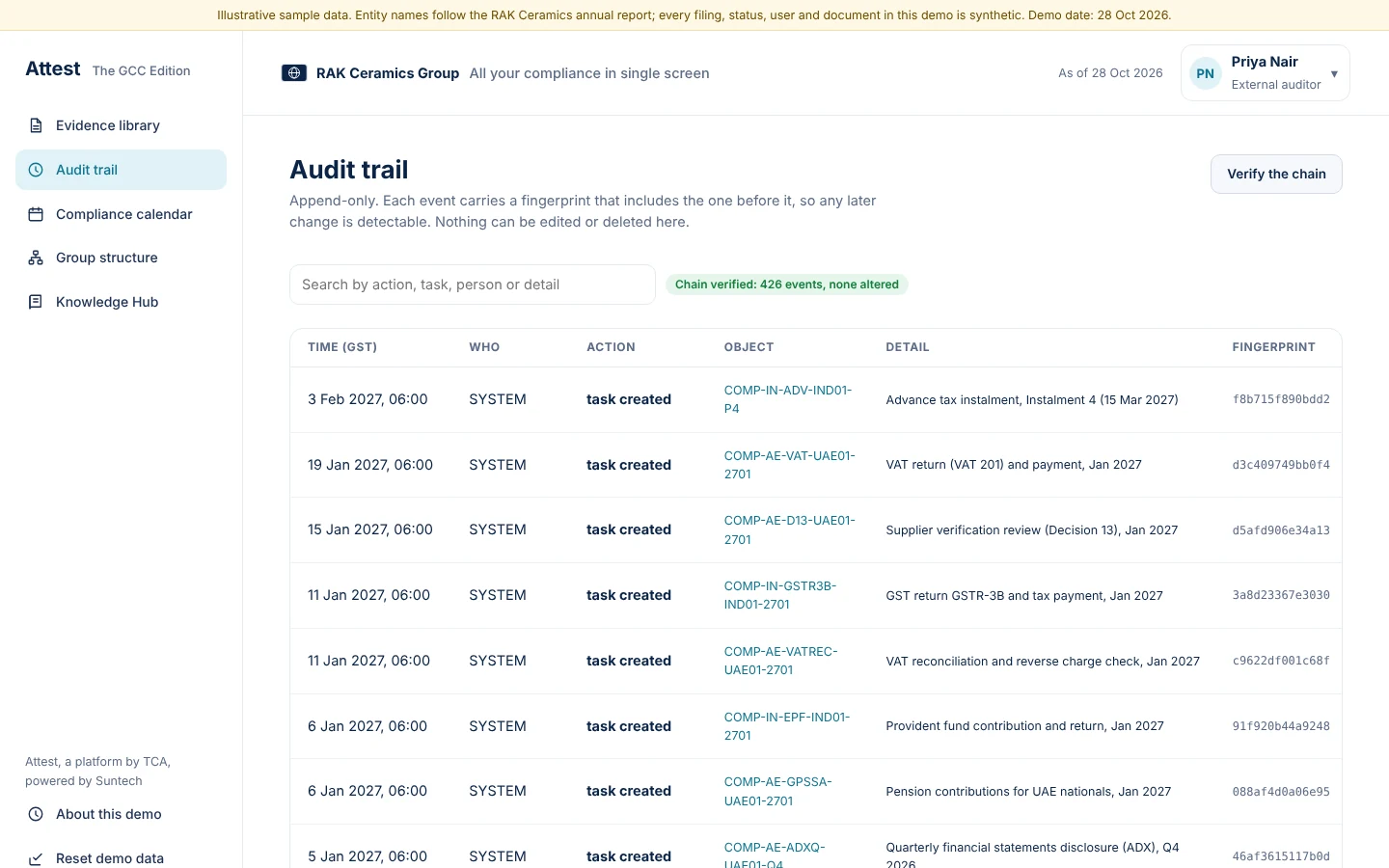Open object COMP-AE-VATREC-UAE01-2701 link
The width and height of the screenshot is (1389, 868).
coord(780,661)
